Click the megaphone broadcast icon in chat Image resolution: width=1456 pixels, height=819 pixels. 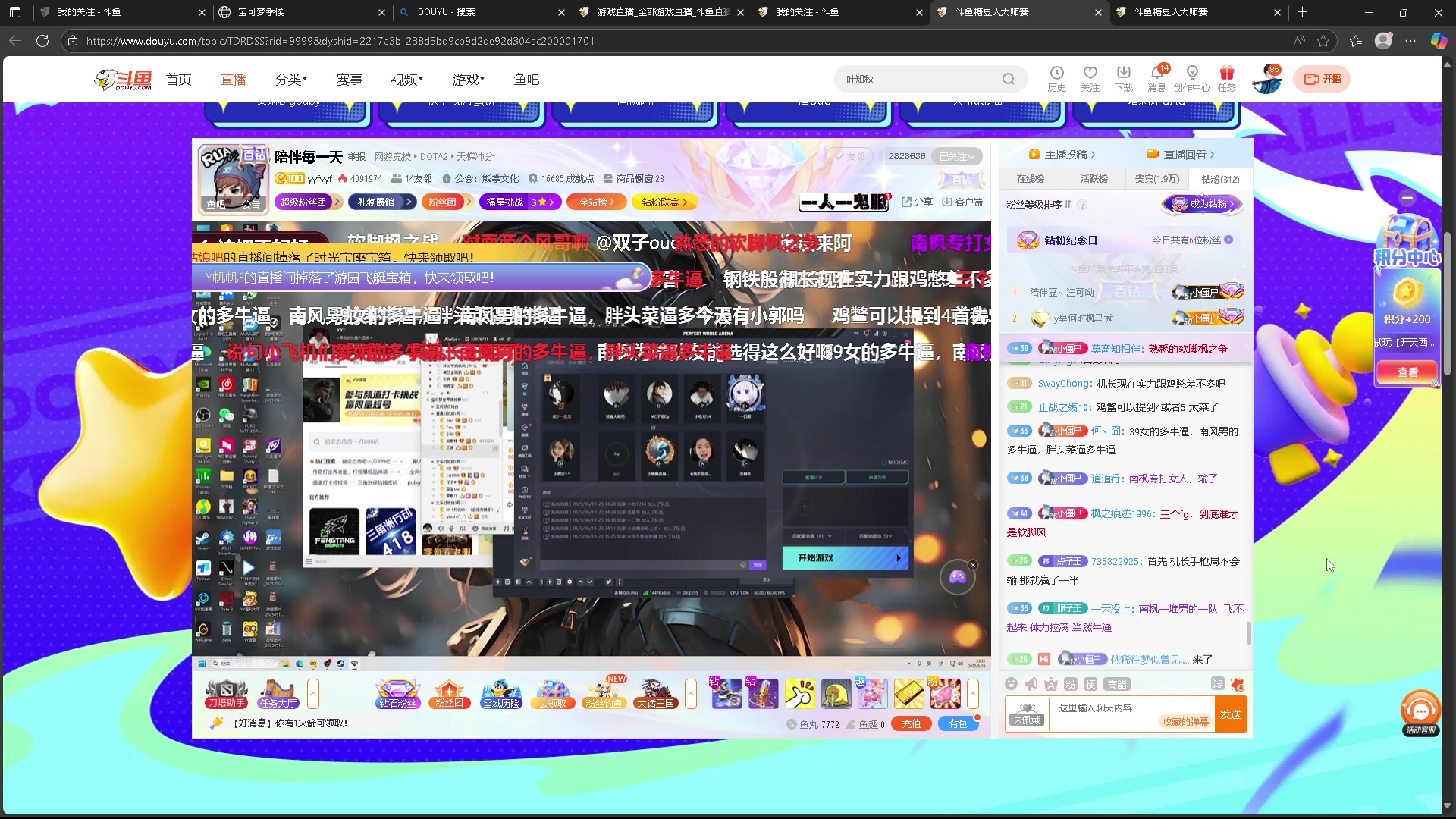(x=1031, y=684)
